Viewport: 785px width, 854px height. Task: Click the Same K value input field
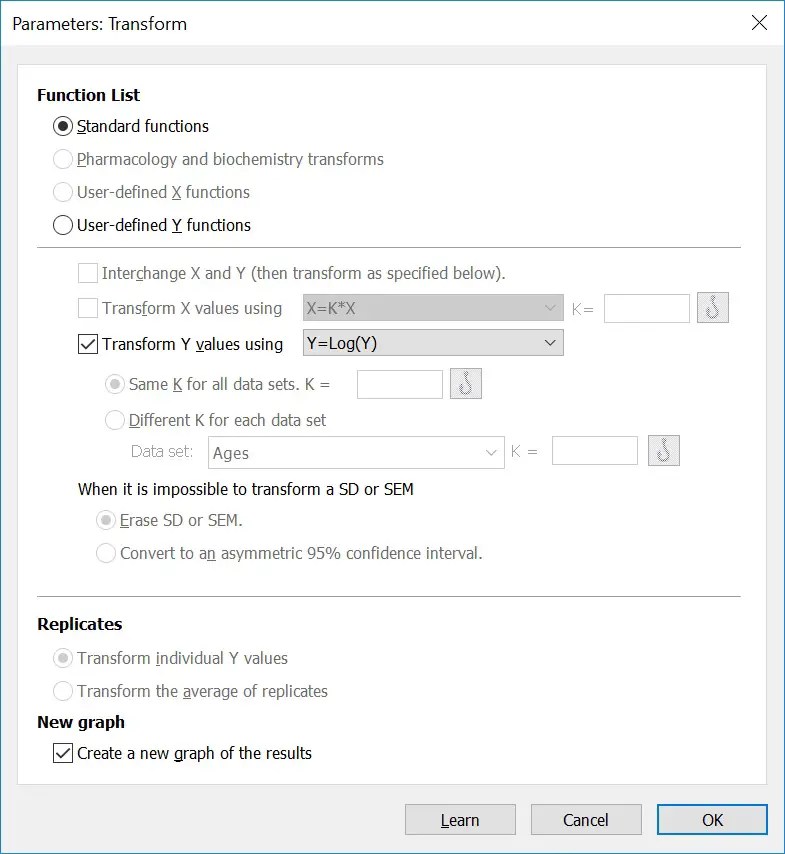(399, 383)
